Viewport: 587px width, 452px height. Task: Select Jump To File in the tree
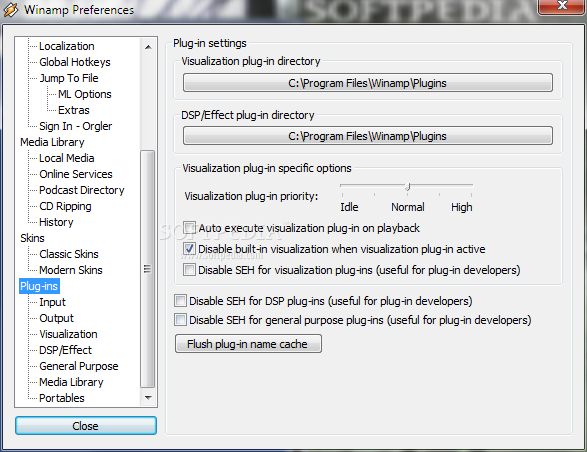click(x=69, y=78)
